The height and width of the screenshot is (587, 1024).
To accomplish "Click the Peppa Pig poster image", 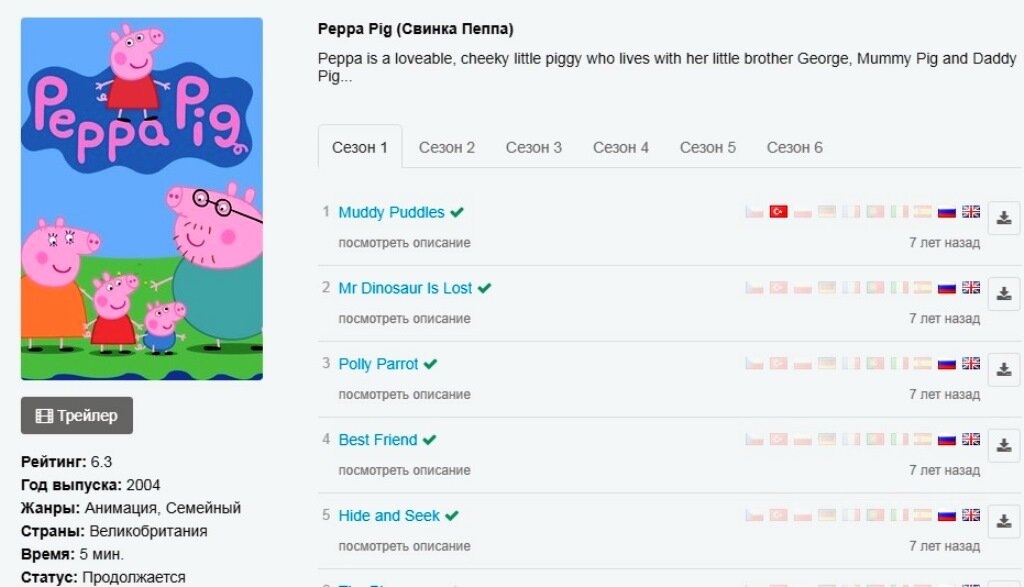I will [x=142, y=198].
